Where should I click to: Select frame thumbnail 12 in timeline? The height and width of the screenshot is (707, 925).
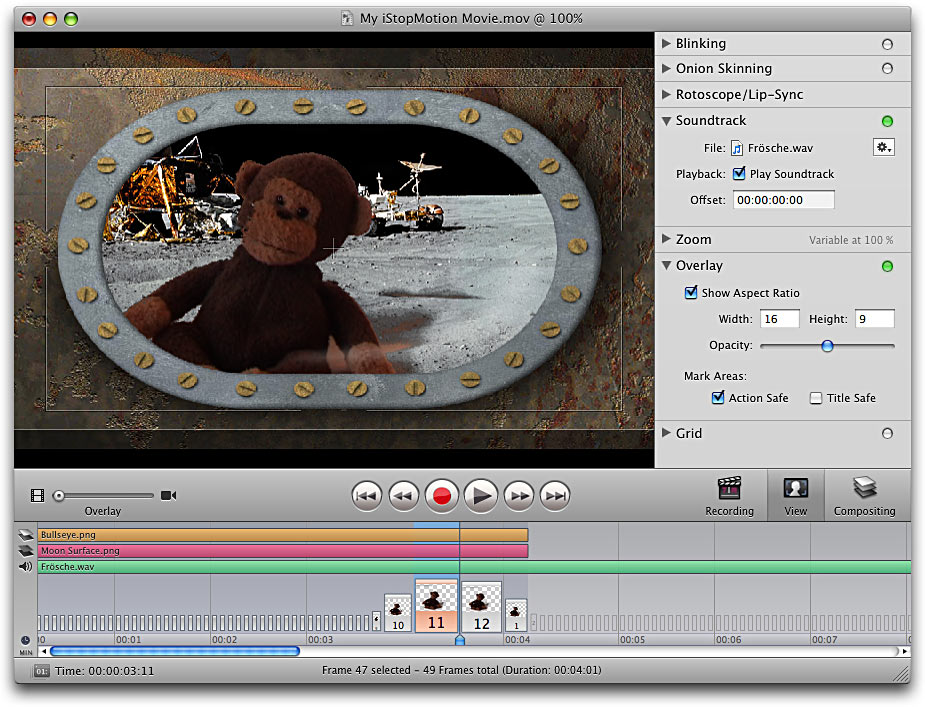coord(481,607)
